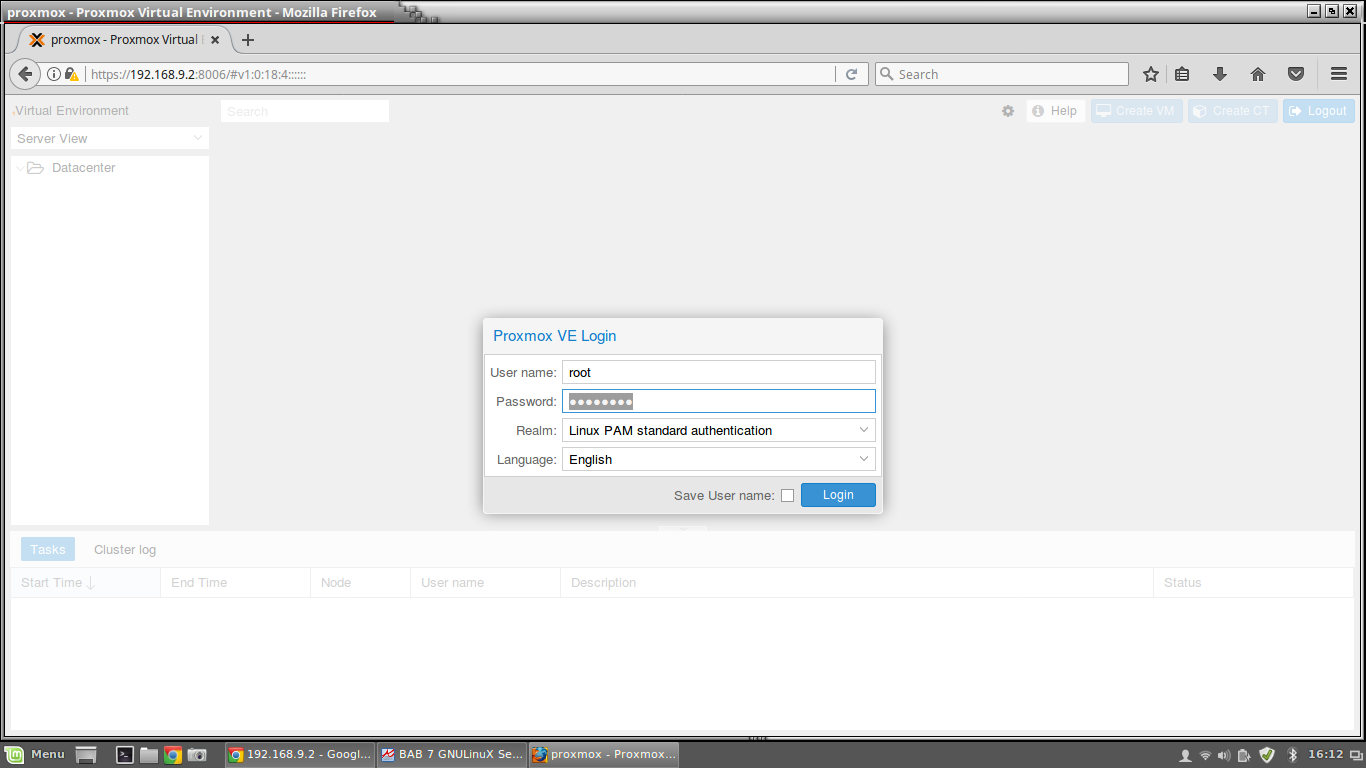Open the Bluetooth tray icon

(x=1292, y=755)
